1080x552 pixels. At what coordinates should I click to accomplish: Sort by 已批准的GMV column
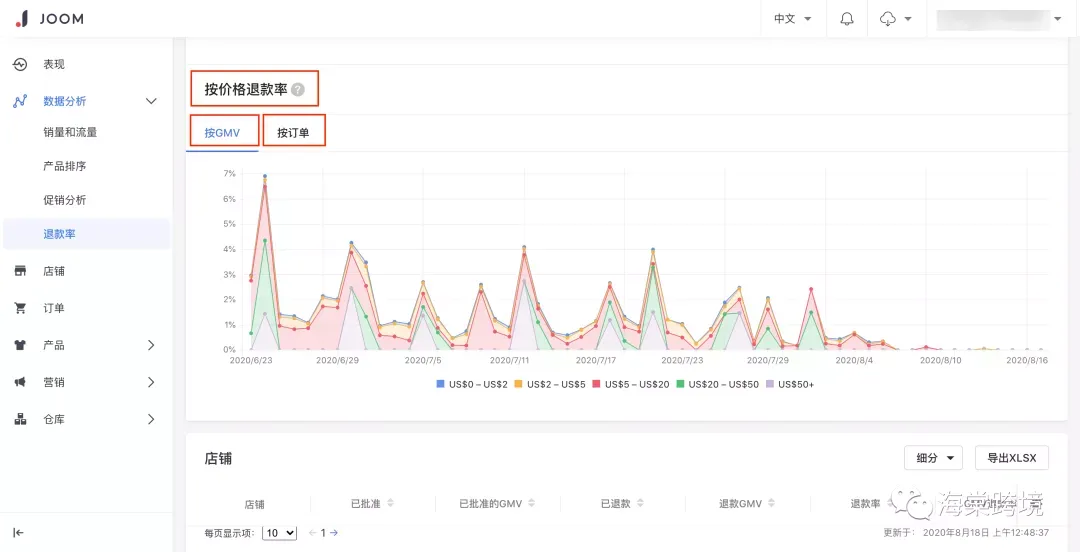tap(531, 504)
